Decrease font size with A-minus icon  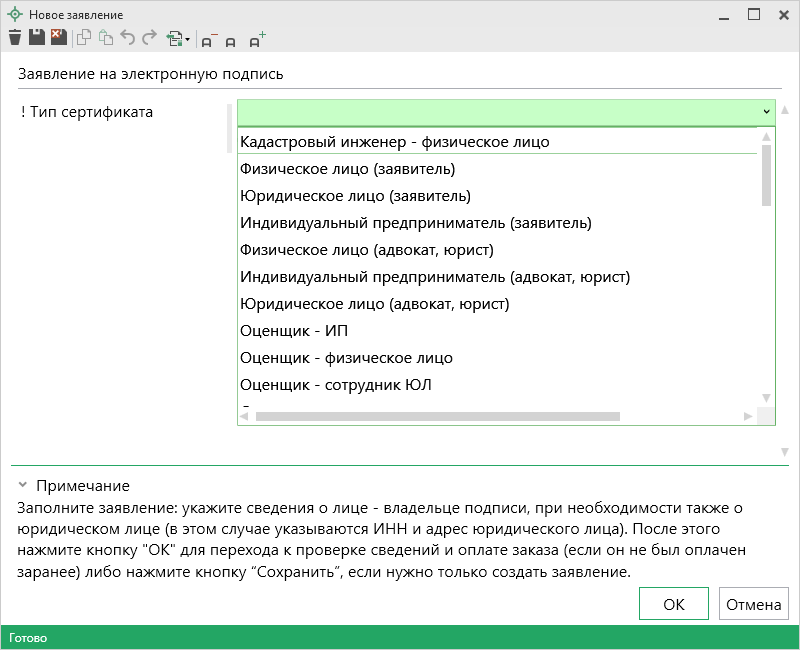coord(208,40)
